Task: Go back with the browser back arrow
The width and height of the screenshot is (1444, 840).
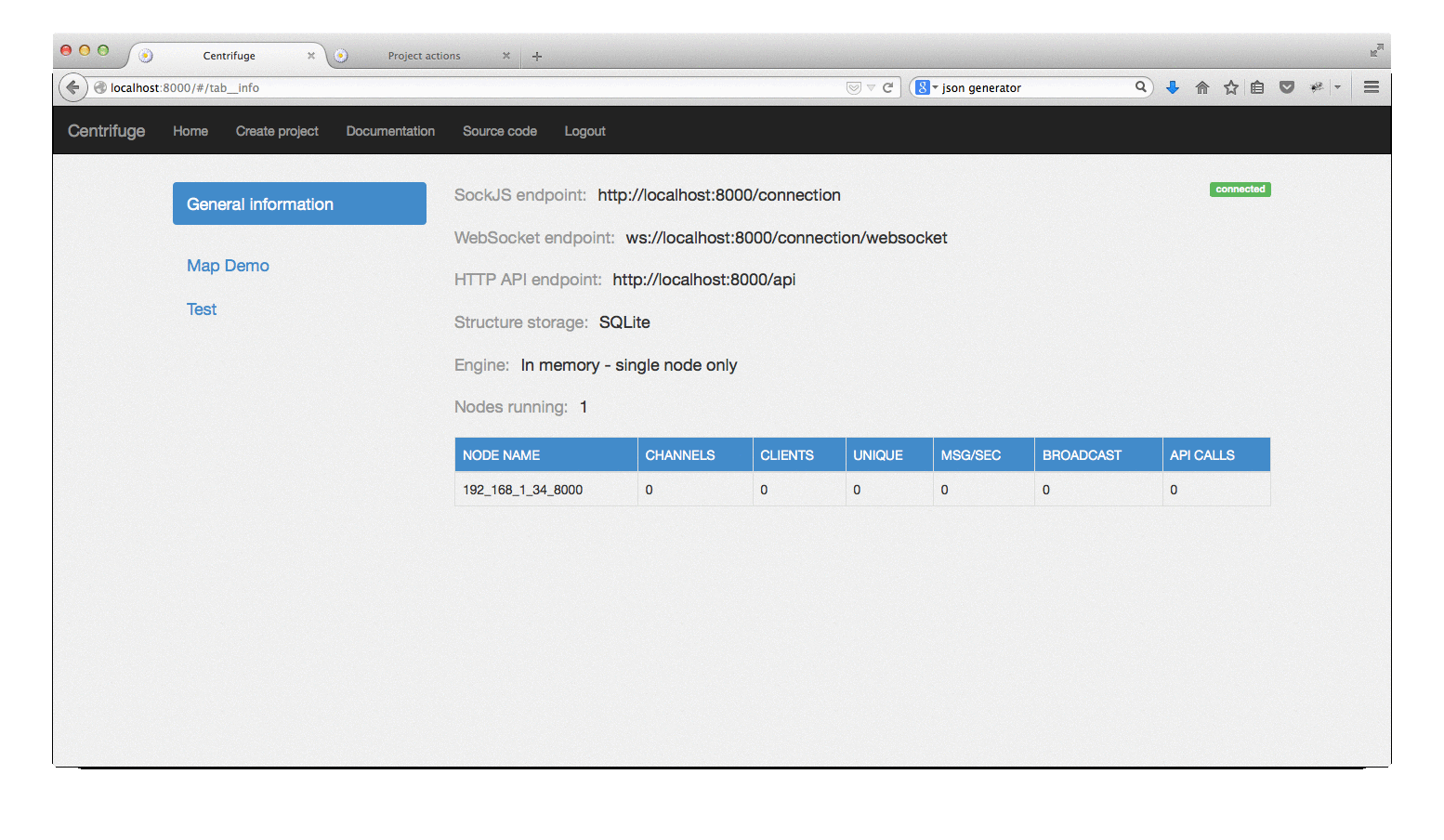Action: point(72,87)
